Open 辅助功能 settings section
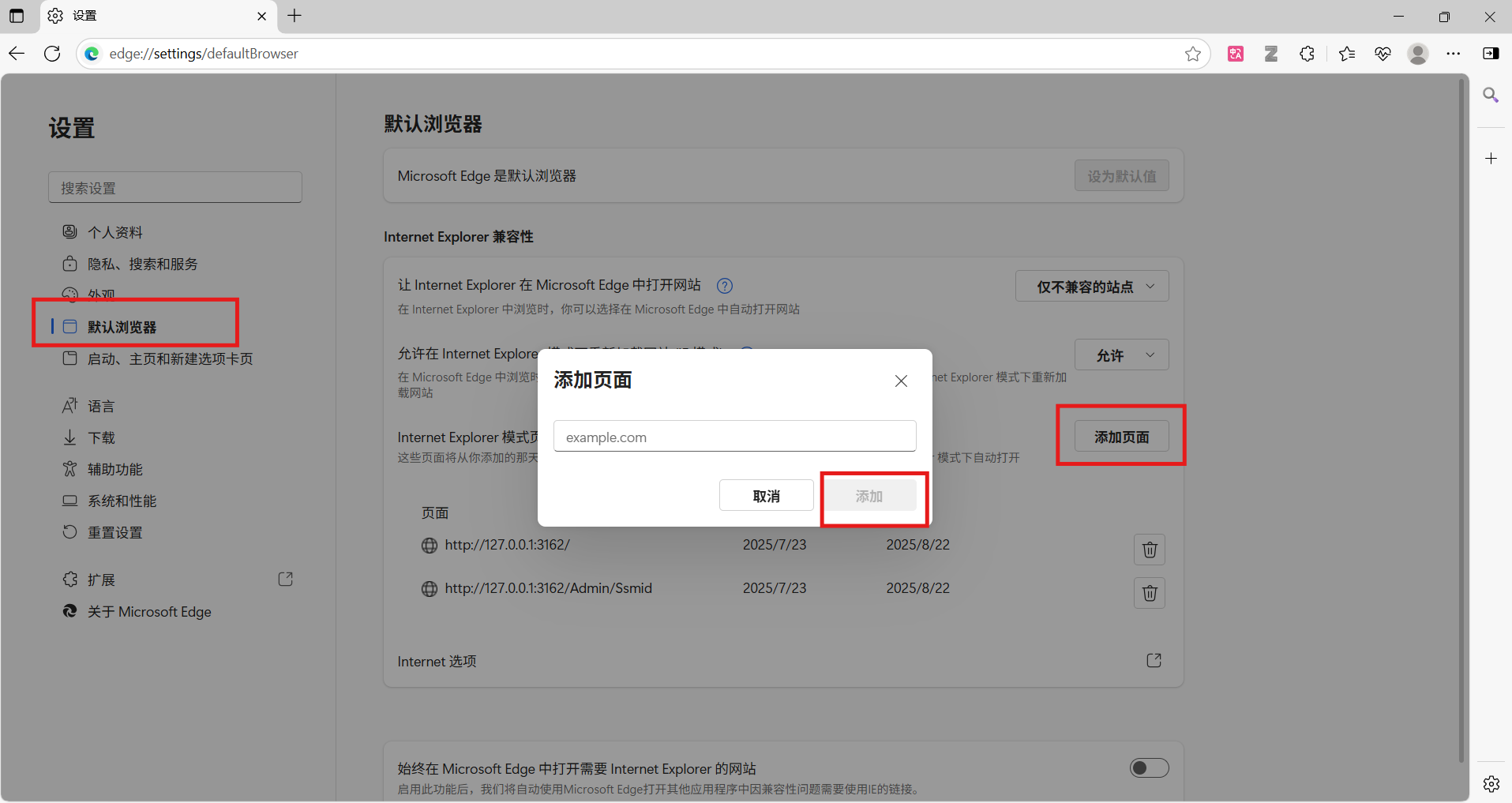The image size is (1512, 803). [115, 469]
